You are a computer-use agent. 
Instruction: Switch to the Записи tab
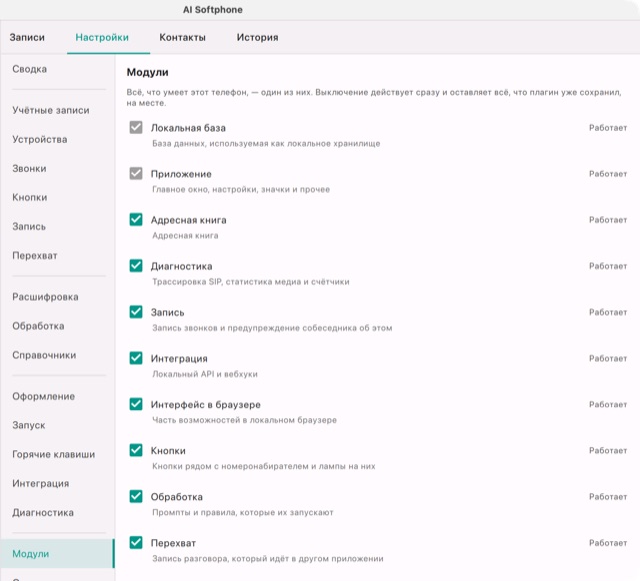pos(27,37)
